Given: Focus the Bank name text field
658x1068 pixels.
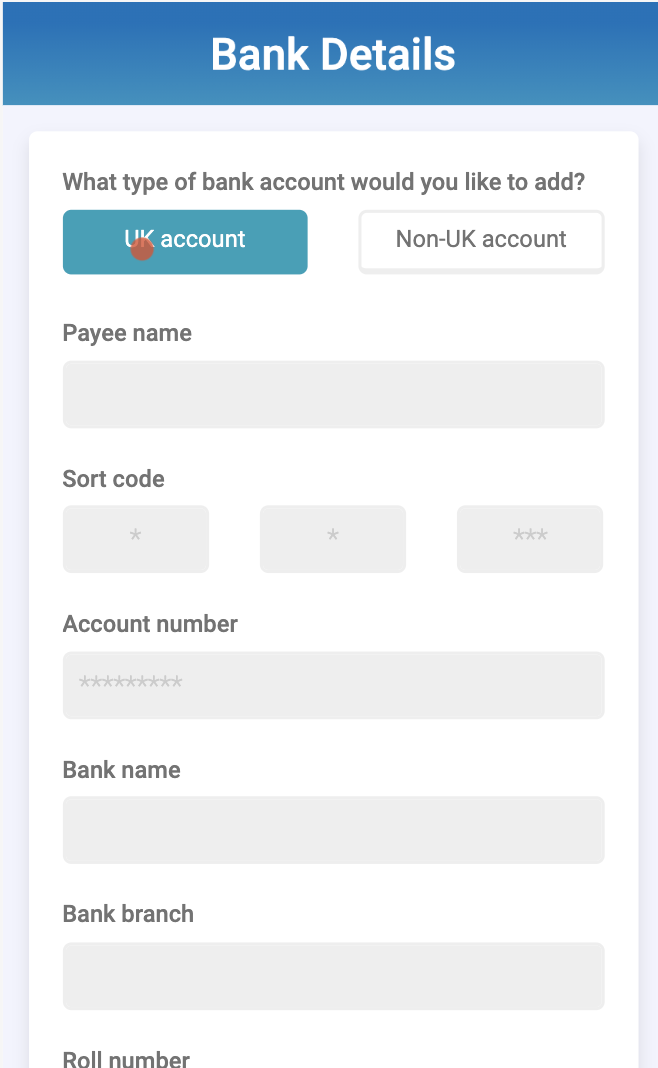Looking at the screenshot, I should [333, 830].
